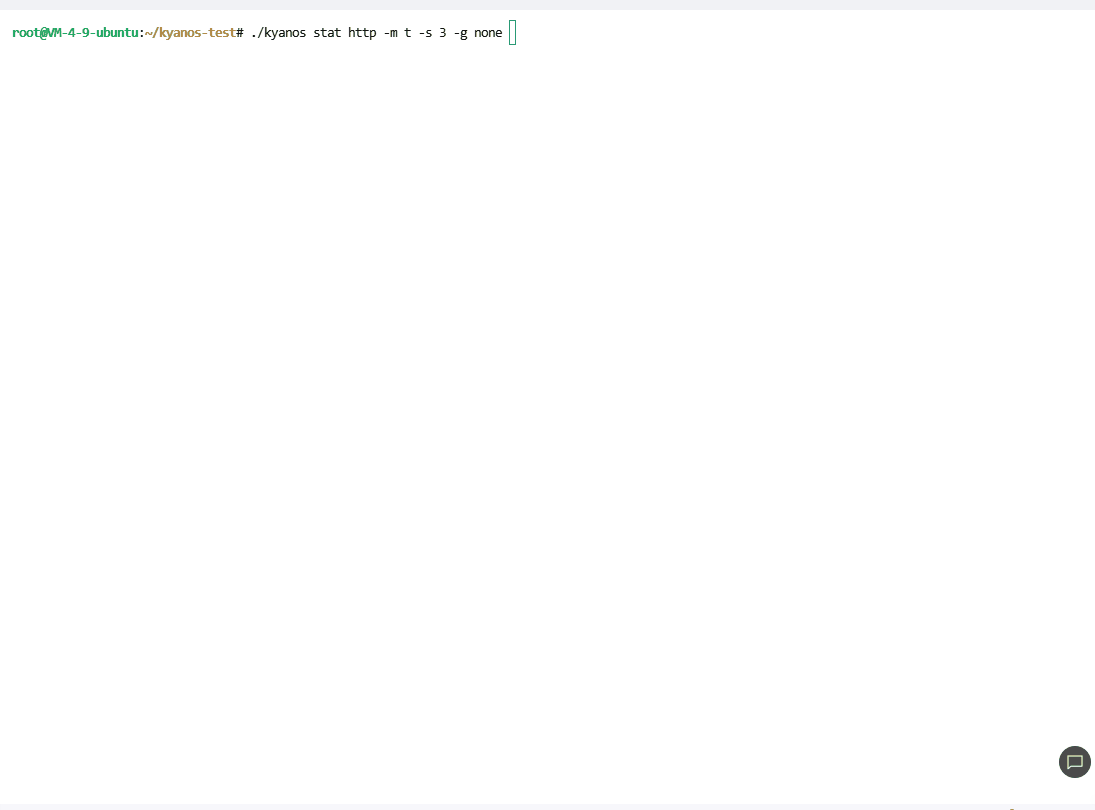
Task: Click the ./kyanos command text
Action: point(276,32)
